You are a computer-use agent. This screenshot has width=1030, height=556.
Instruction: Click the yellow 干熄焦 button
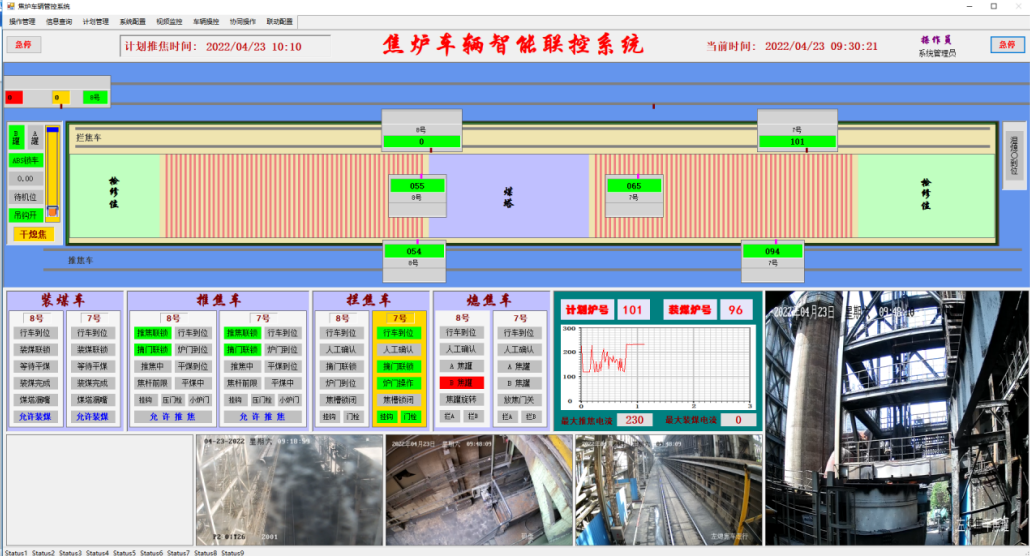[33, 234]
